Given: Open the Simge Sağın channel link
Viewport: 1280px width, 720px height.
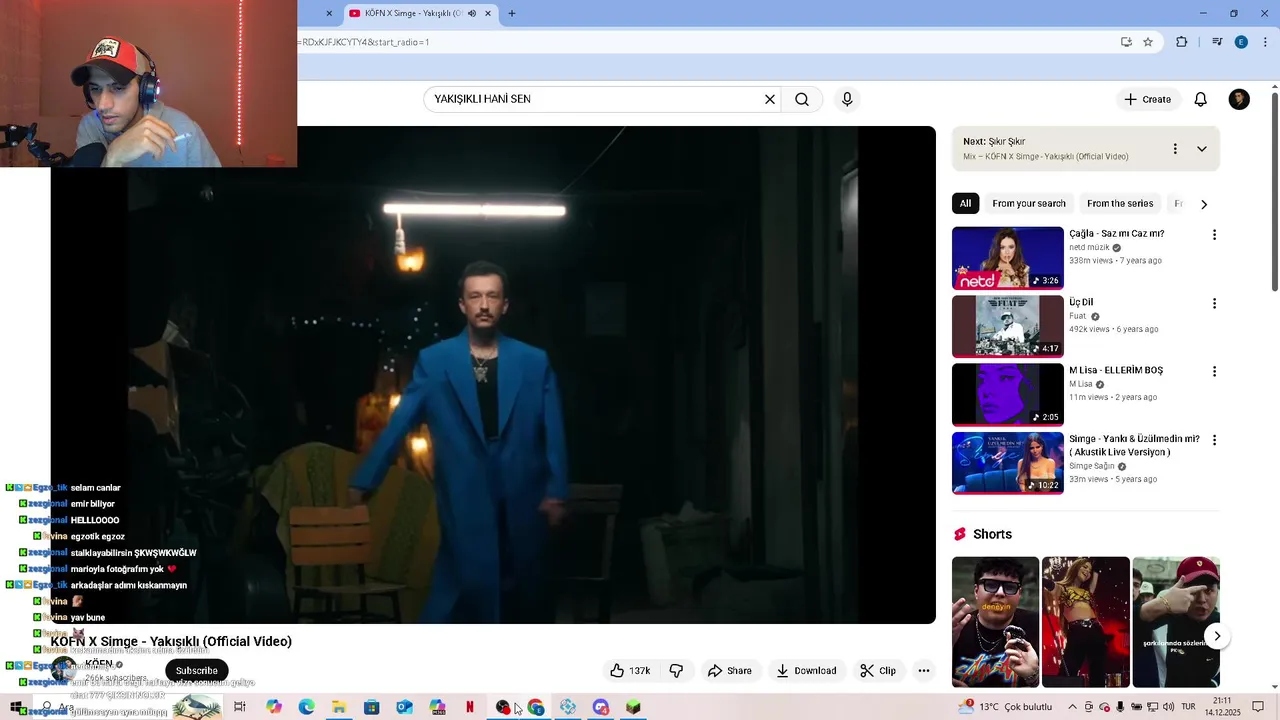Looking at the screenshot, I should [1092, 466].
